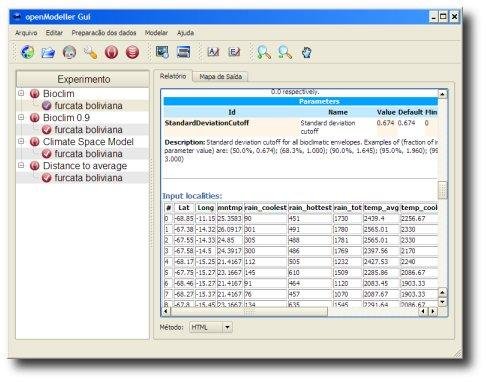Select the second magnifier zoom tool
This screenshot has width=486, height=382.
(285, 53)
